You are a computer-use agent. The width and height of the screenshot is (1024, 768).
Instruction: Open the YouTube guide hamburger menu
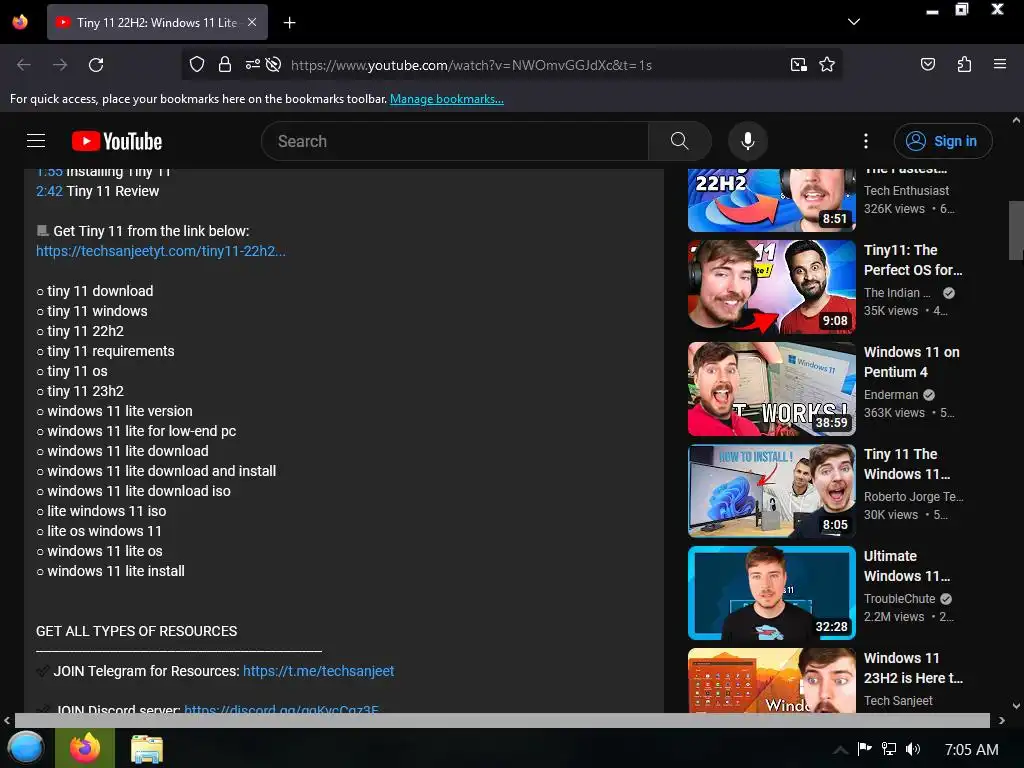(36, 141)
